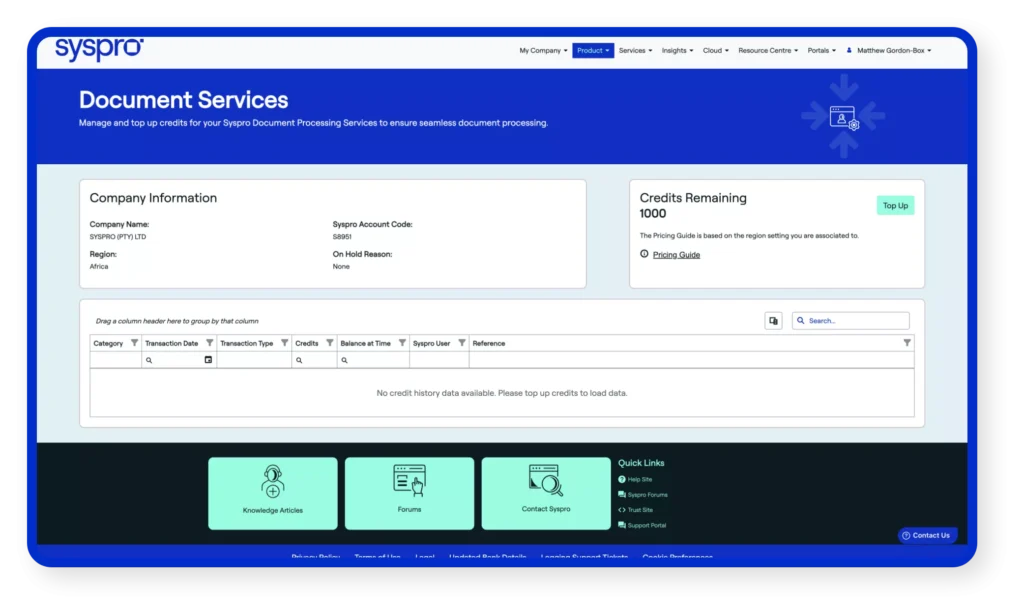Open the Credits column filter icon

click(330, 343)
